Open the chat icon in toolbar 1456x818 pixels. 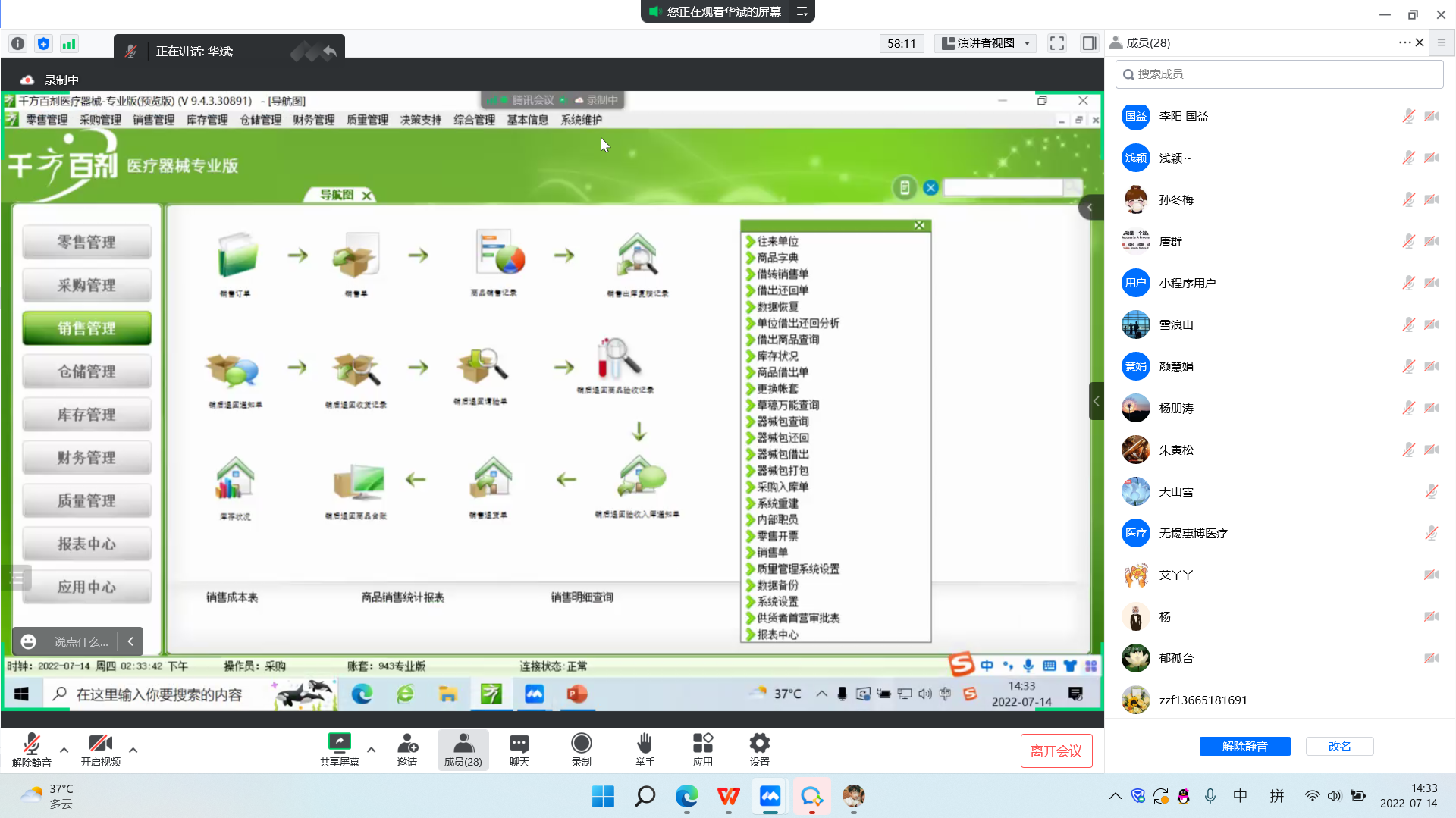519,750
